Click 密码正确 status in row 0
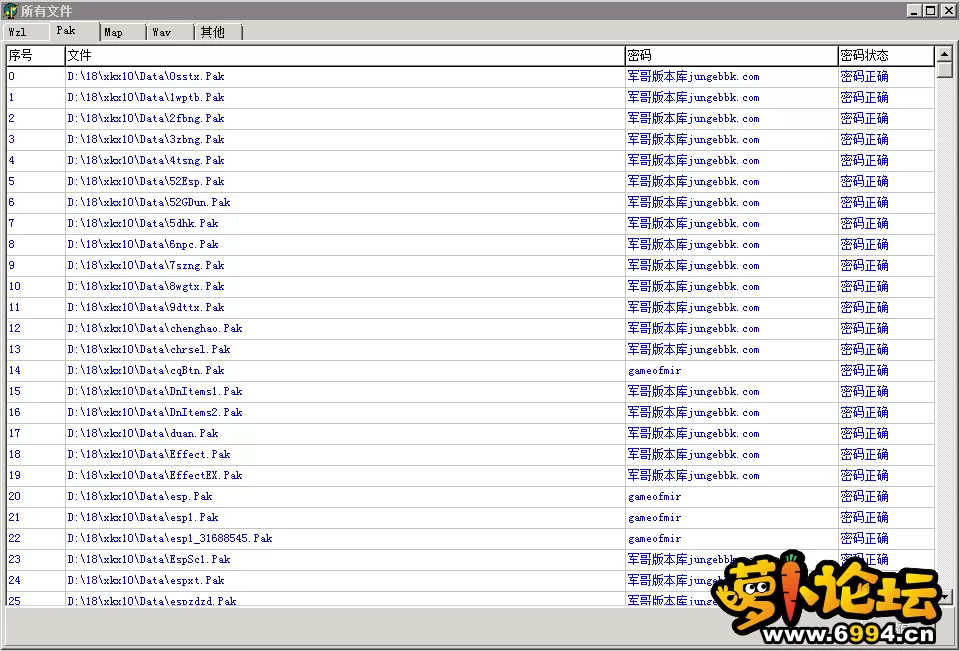The height and width of the screenshot is (651, 960). (864, 77)
